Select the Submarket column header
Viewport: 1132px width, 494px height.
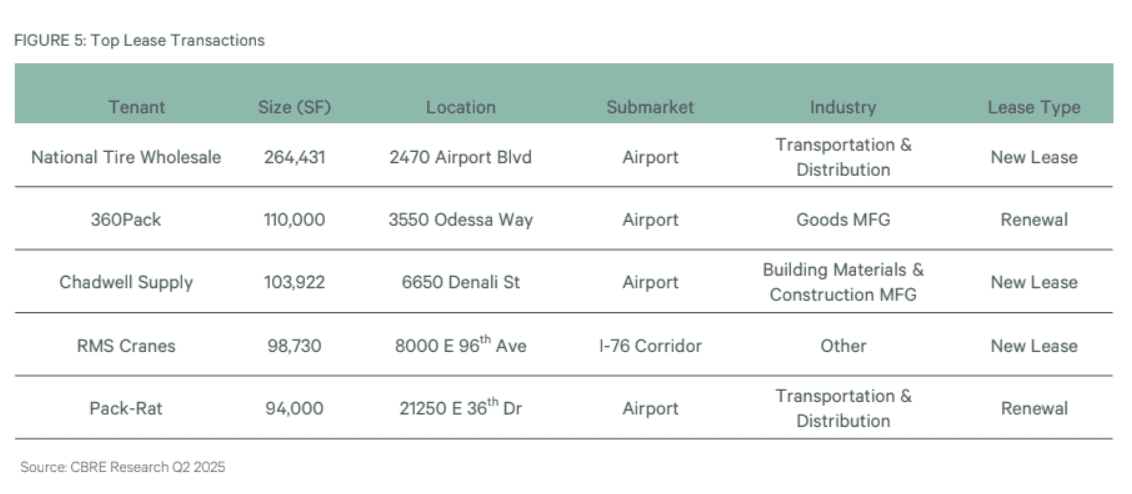click(x=650, y=108)
